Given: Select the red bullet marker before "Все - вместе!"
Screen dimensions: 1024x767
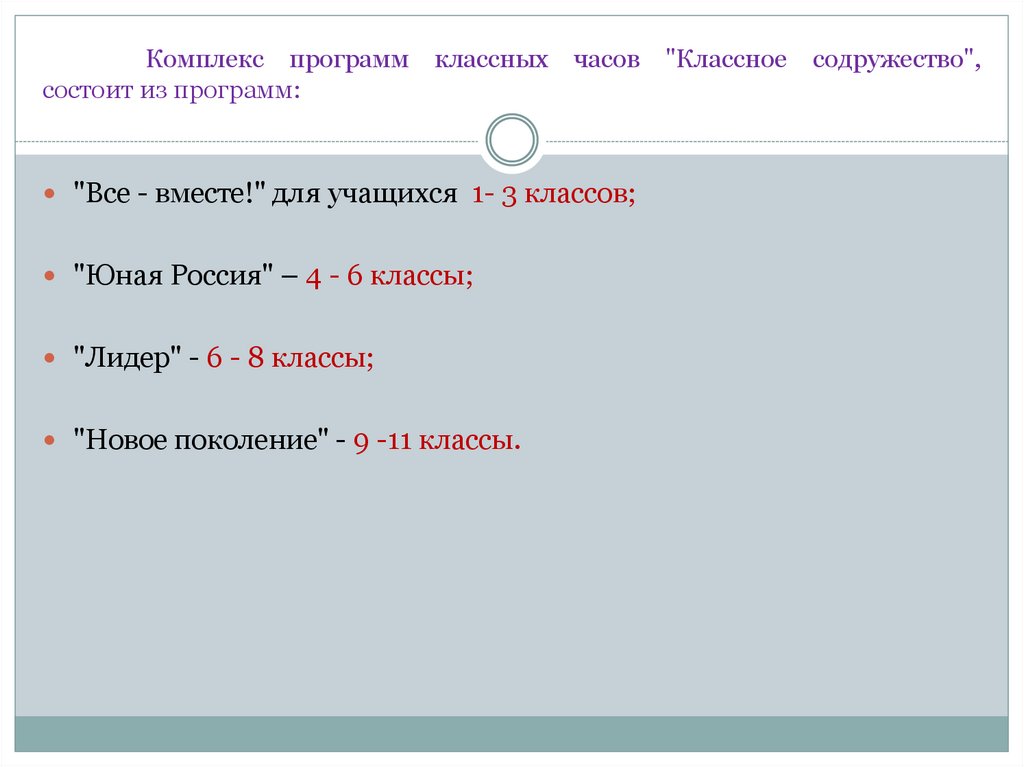Looking at the screenshot, I should tap(47, 195).
